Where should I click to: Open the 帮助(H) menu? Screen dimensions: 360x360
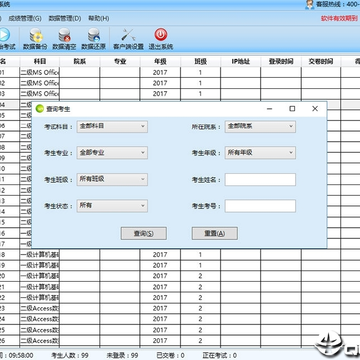pos(99,18)
